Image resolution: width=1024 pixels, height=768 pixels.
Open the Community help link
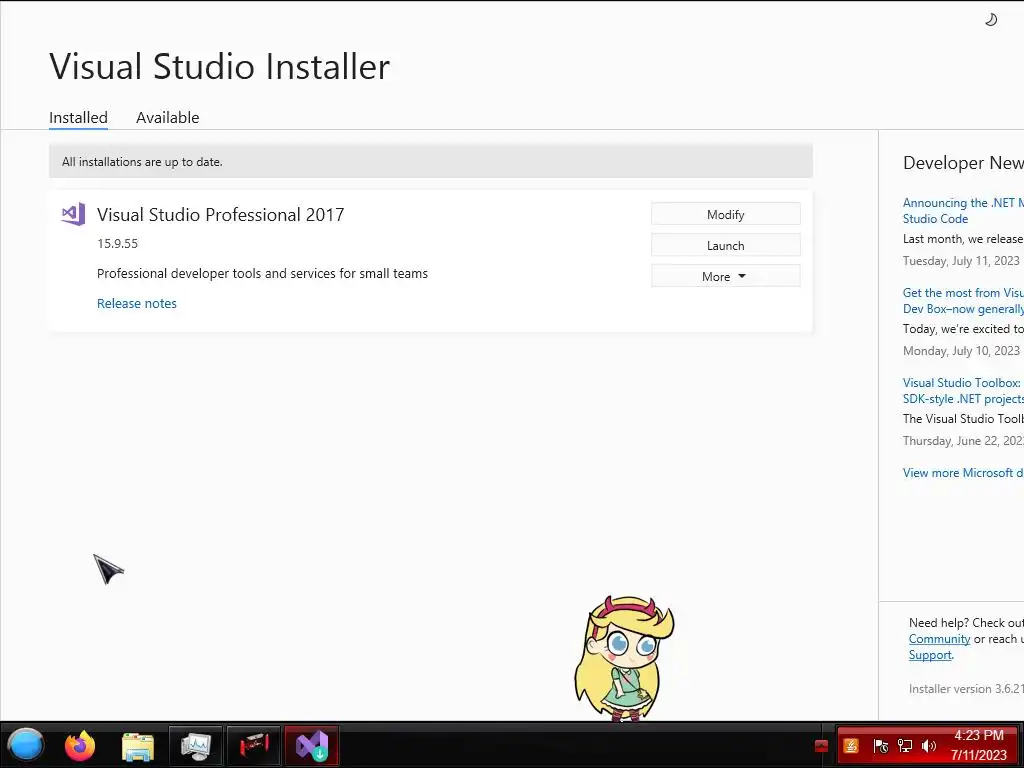coord(939,639)
